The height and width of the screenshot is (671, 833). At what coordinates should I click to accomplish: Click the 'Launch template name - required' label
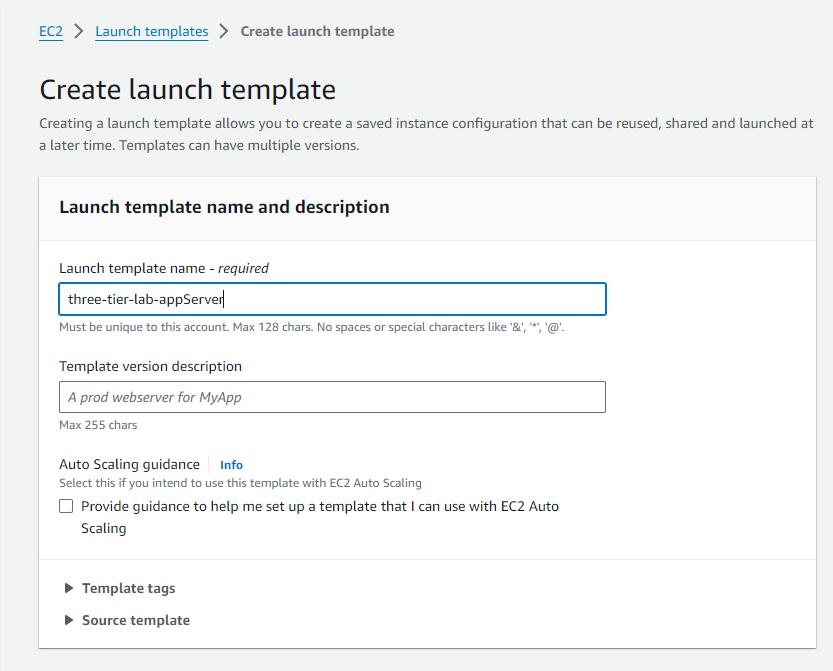pyautogui.click(x=163, y=268)
